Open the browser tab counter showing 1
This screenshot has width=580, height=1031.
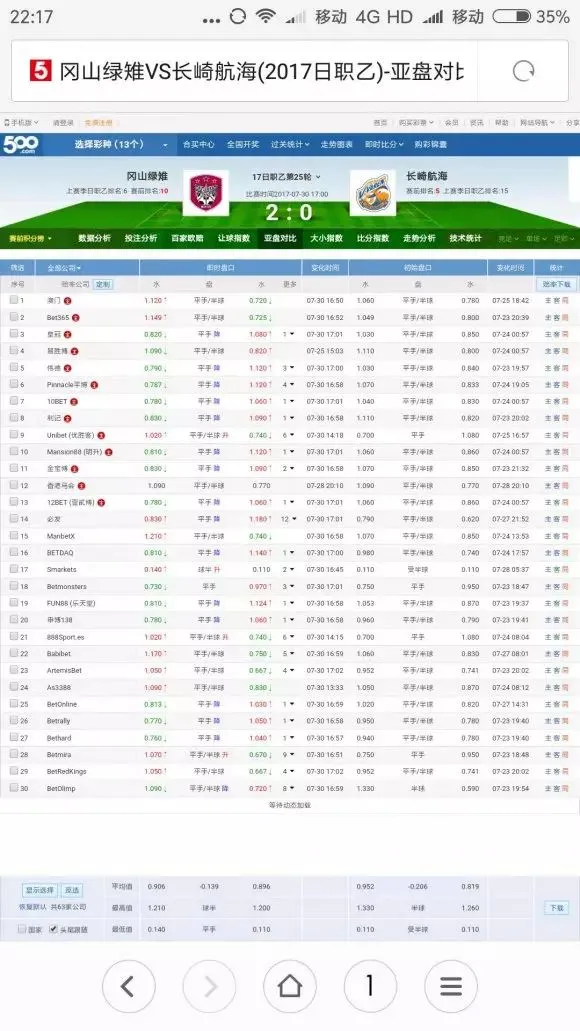[x=370, y=986]
